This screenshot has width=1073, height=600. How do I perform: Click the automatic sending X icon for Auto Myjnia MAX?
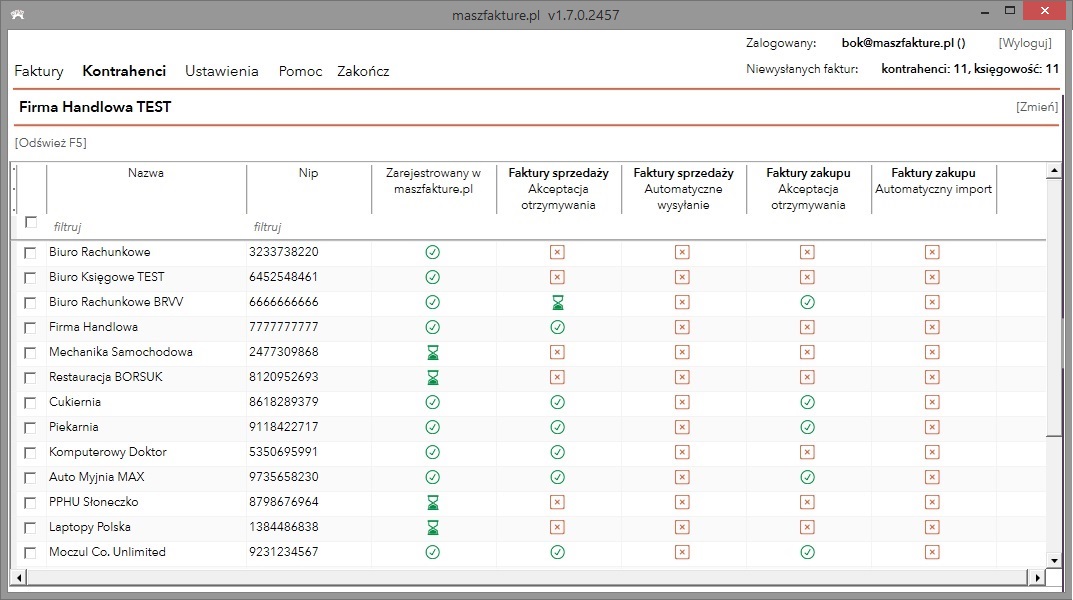coord(682,478)
